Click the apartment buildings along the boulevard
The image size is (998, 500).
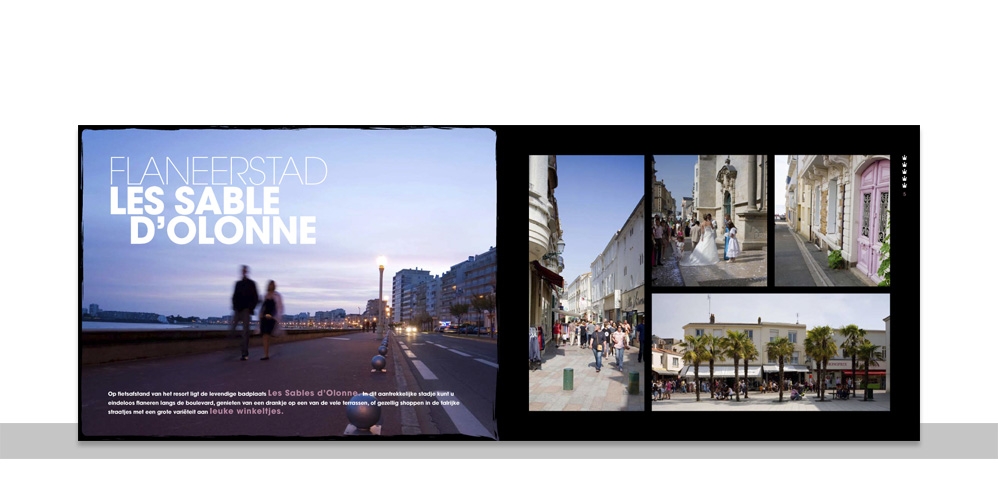(445, 285)
